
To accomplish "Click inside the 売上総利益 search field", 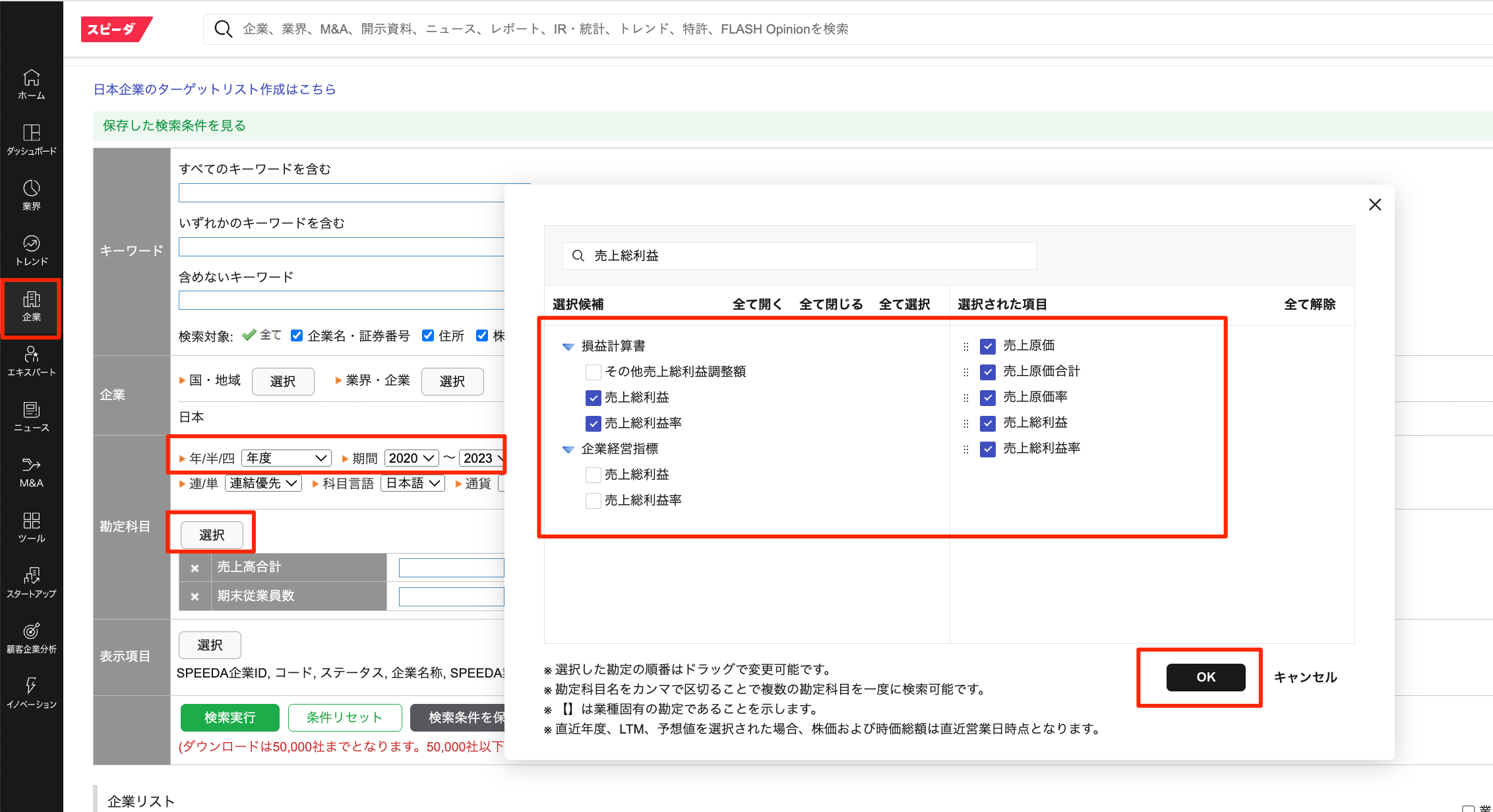I will 791,256.
